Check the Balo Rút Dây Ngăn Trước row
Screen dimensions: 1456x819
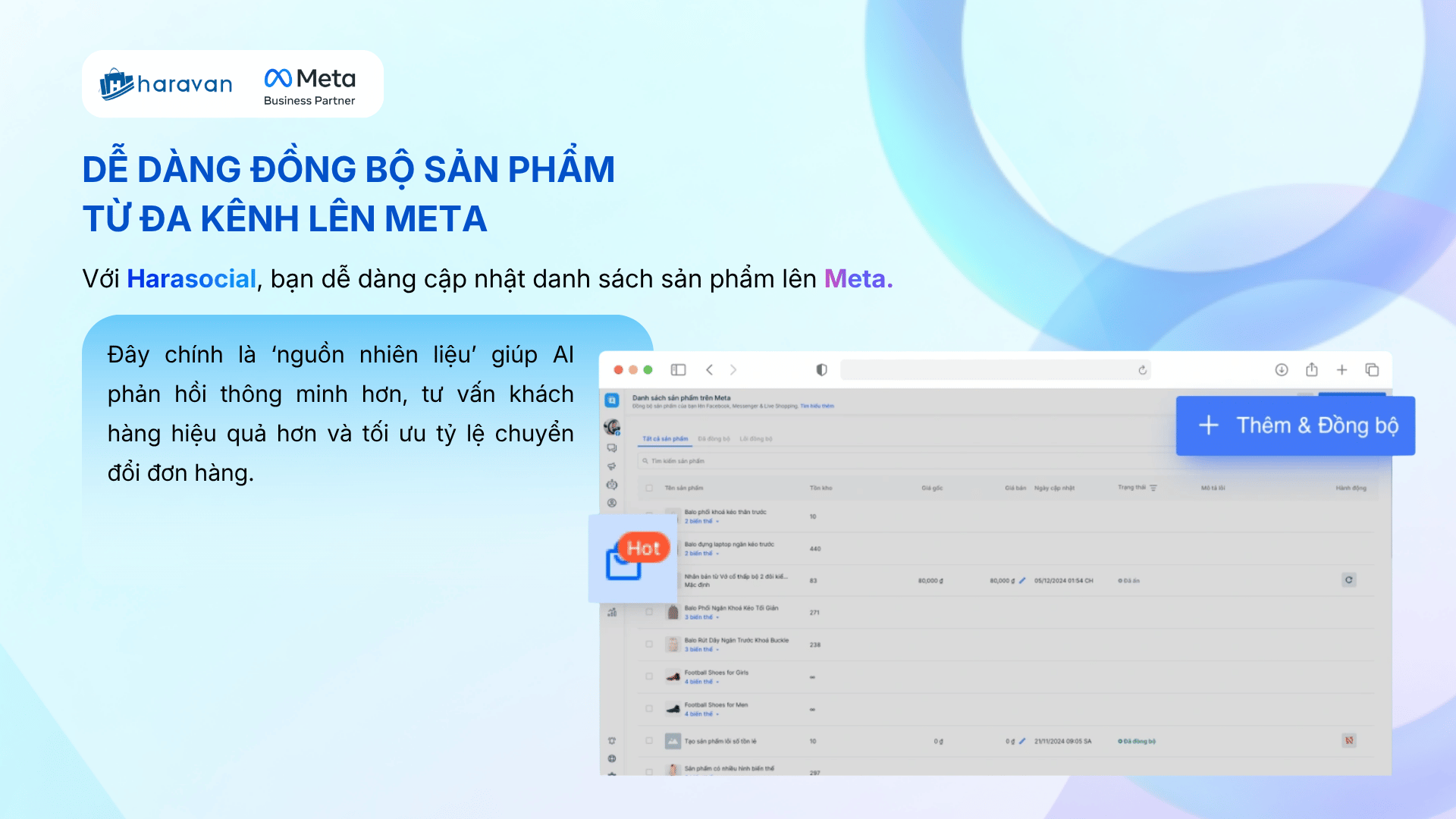pyautogui.click(x=649, y=644)
